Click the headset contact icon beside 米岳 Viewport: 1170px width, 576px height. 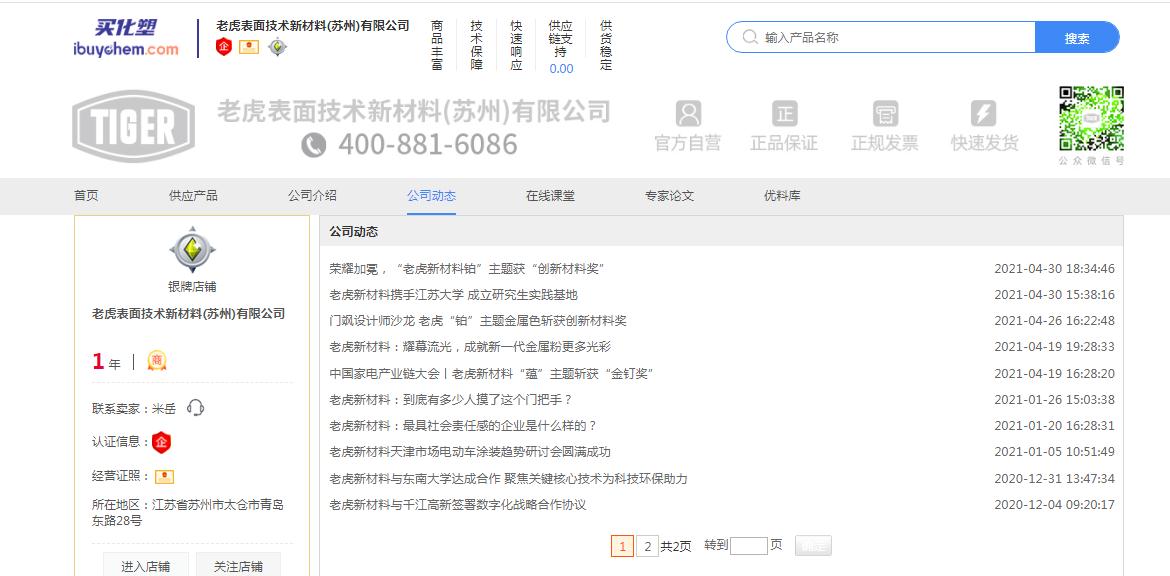(195, 408)
